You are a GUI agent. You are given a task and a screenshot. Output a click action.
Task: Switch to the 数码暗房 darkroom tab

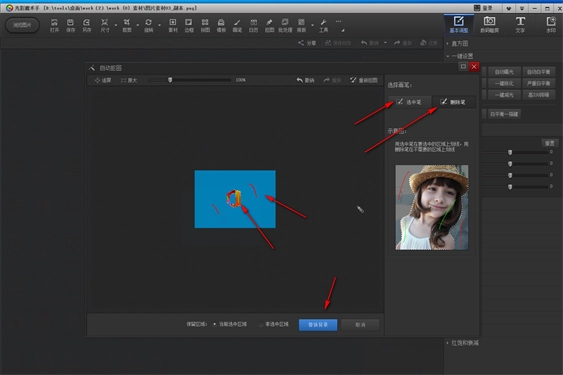[489, 24]
